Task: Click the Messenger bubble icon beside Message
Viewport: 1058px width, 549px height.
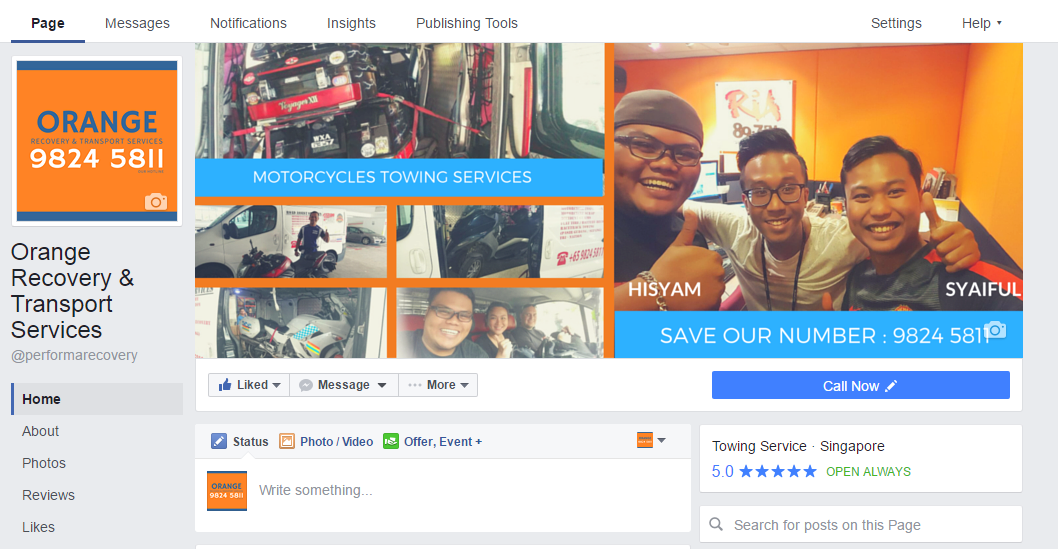Action: tap(306, 385)
